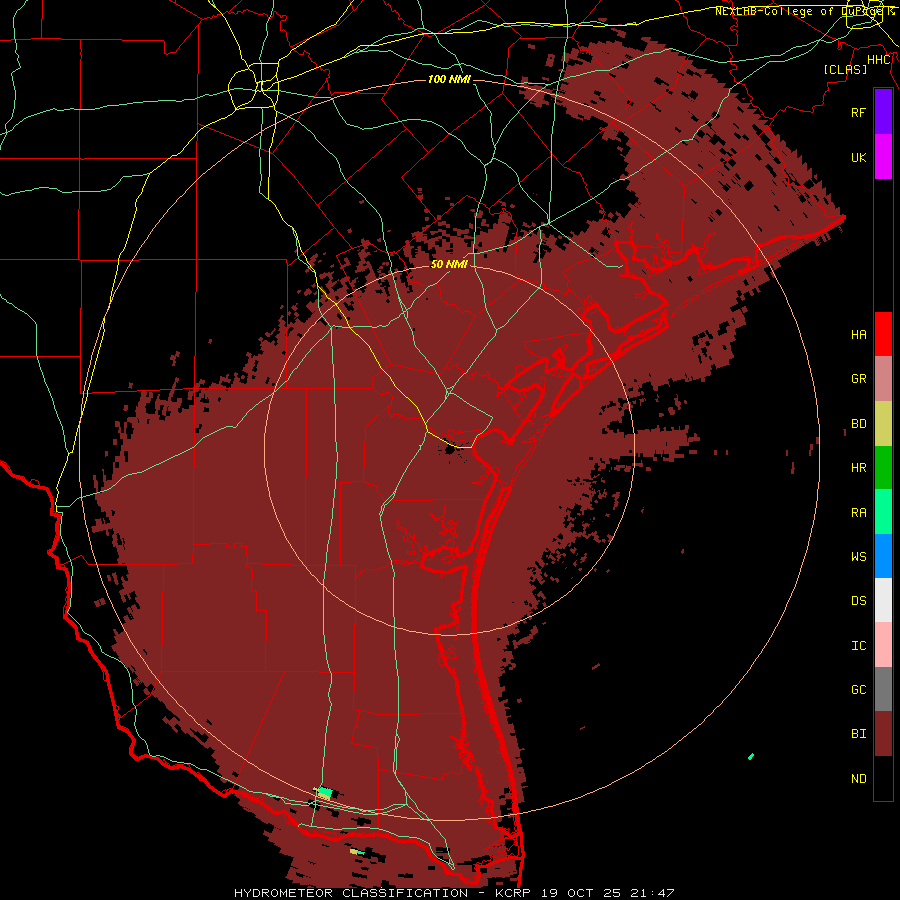The image size is (900, 900).
Task: Click the "RF" legend label
Action: [858, 112]
